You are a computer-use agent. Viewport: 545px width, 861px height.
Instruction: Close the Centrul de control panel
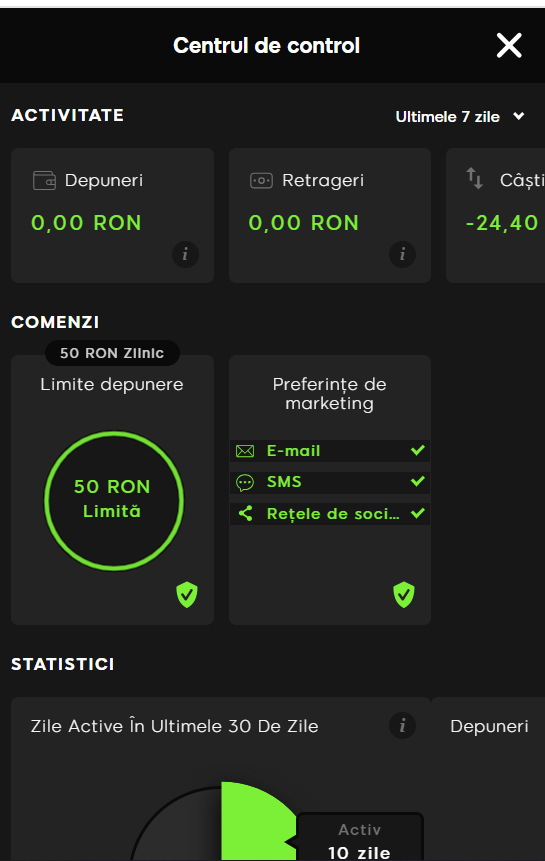pyautogui.click(x=509, y=46)
